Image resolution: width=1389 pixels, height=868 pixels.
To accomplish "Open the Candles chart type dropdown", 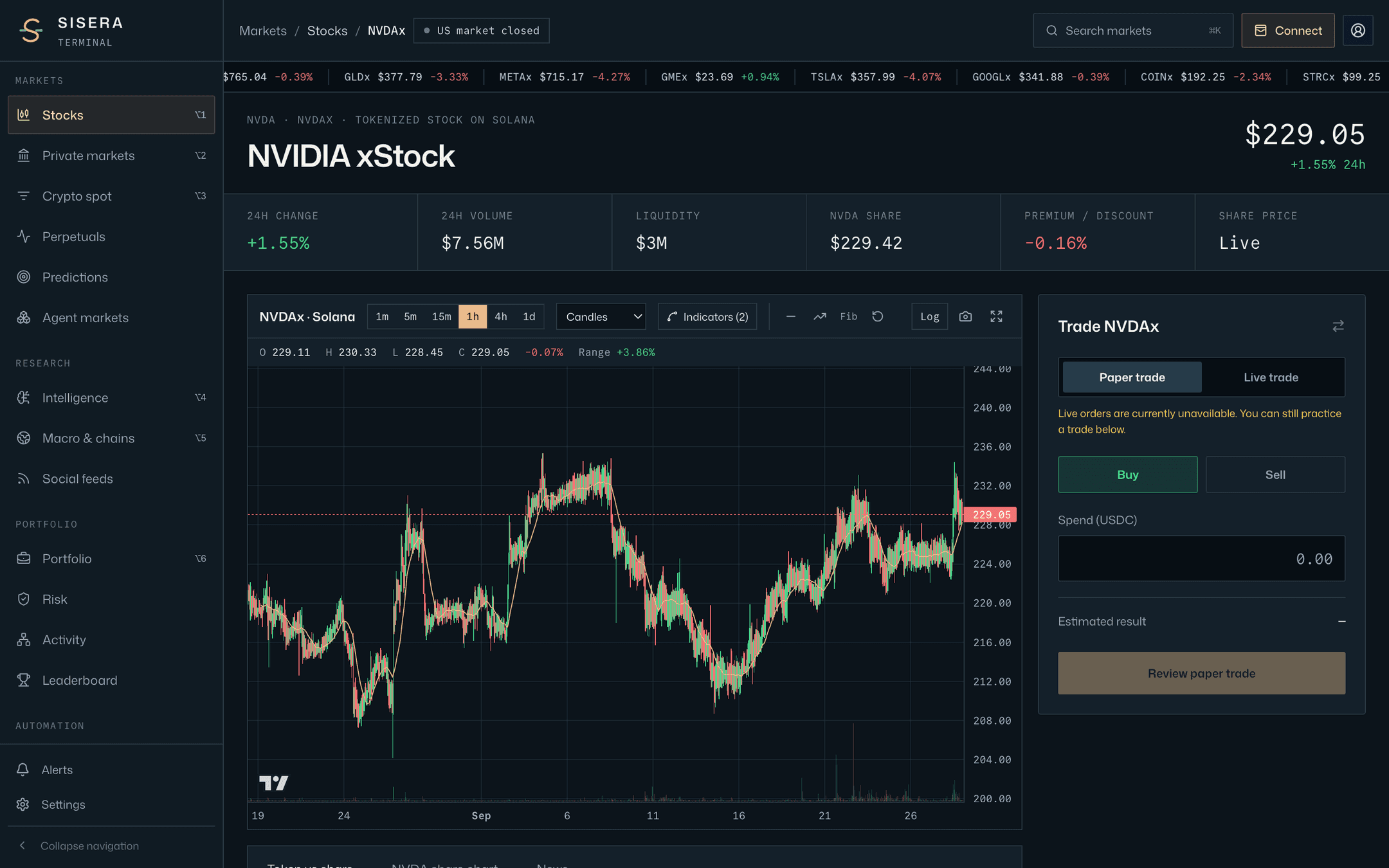I will pos(601,316).
